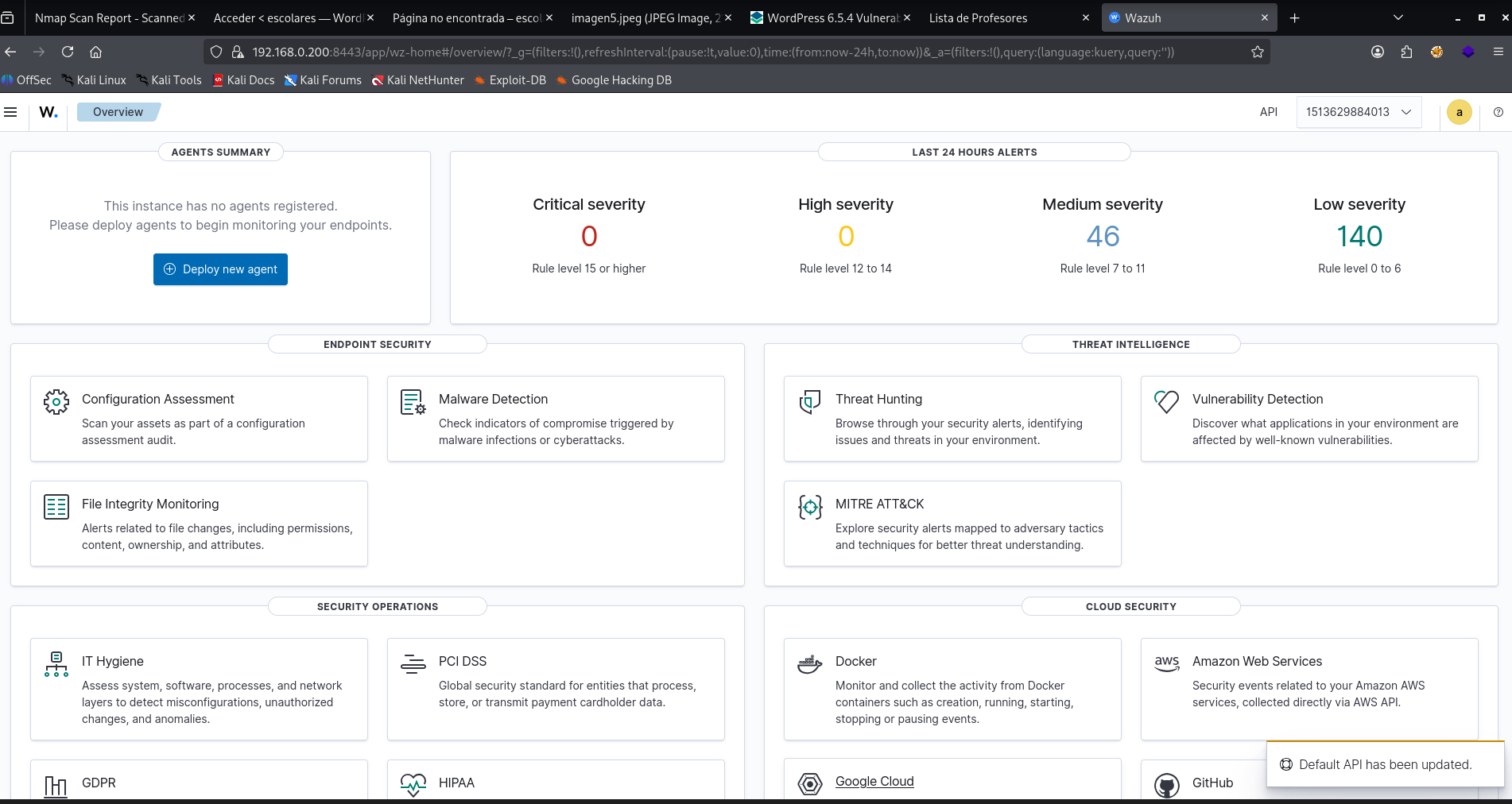Bookmark this page with the star icon
This screenshot has width=1512, height=804.
(x=1258, y=52)
